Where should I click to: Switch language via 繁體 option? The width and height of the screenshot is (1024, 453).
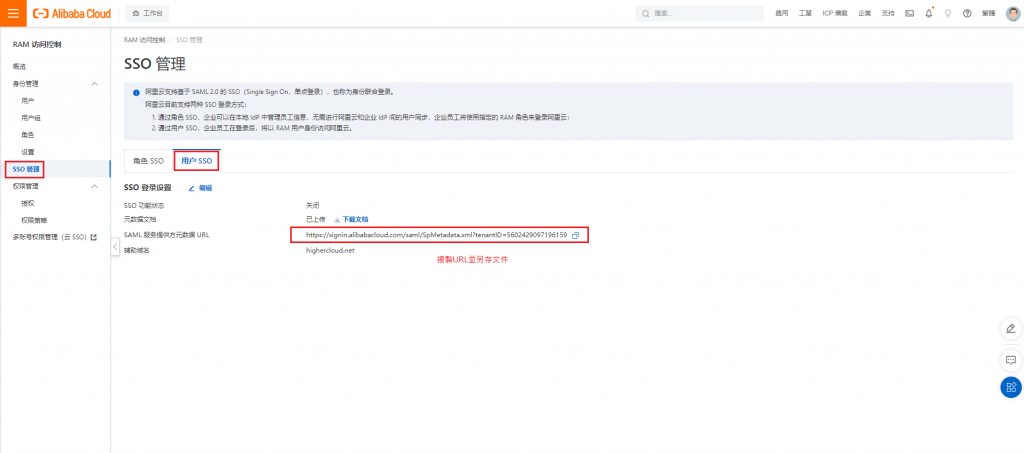[x=989, y=13]
